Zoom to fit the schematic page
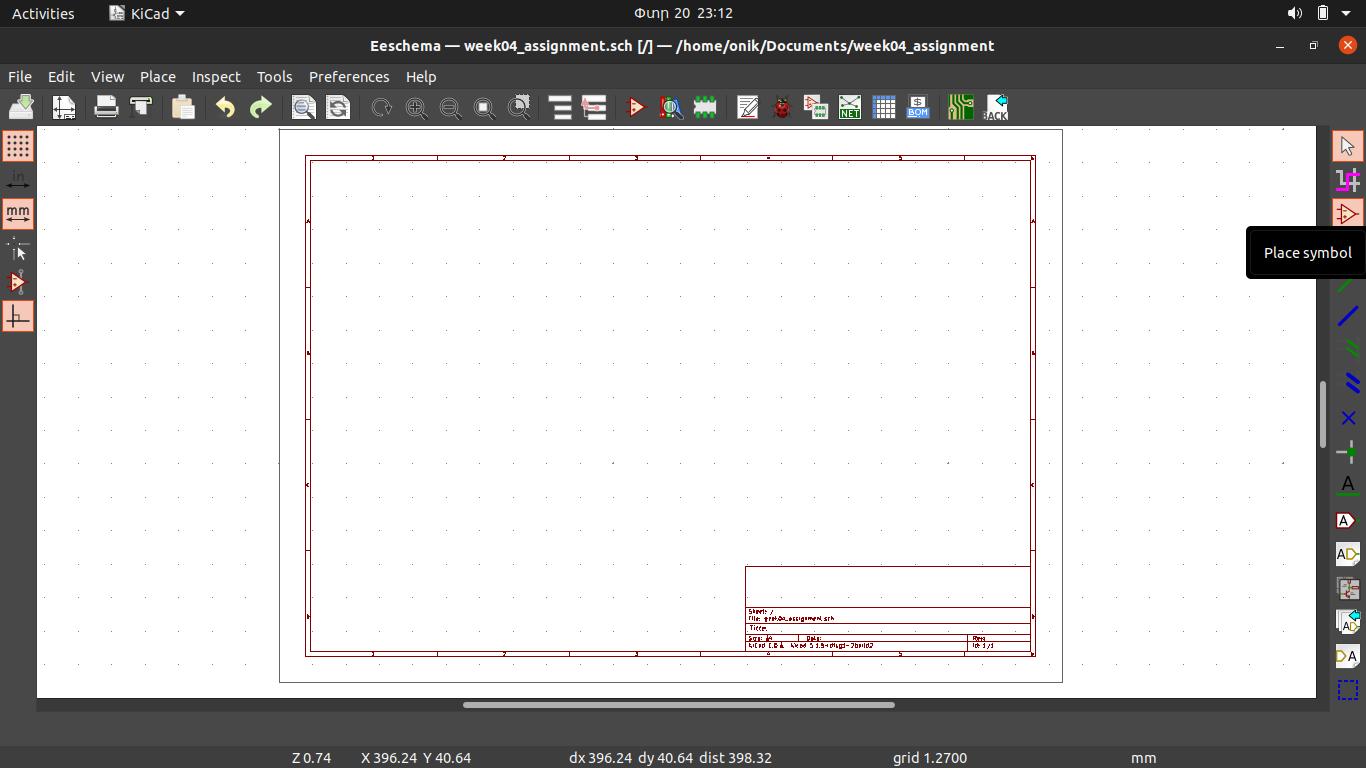 click(485, 107)
